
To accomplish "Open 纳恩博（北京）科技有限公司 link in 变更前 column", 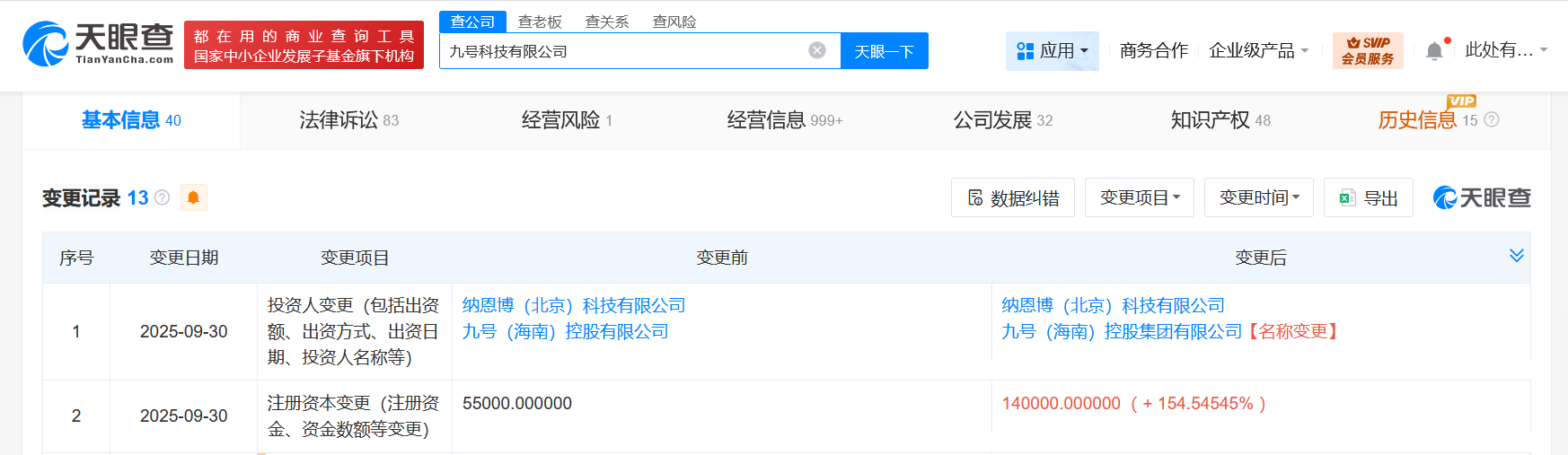I will tap(574, 306).
